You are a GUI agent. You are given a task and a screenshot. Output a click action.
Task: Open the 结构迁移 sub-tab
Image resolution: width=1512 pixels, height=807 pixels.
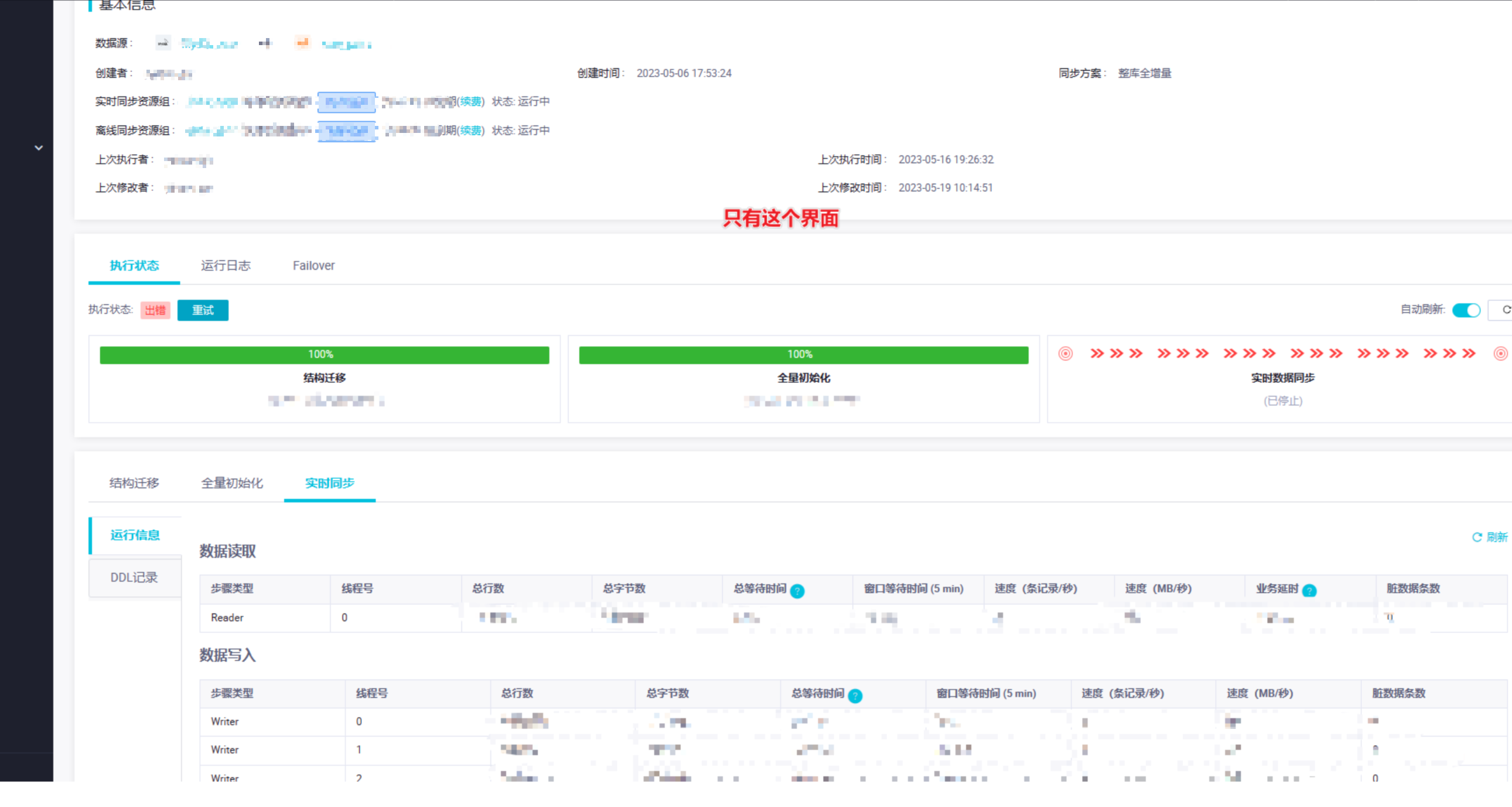[x=134, y=483]
